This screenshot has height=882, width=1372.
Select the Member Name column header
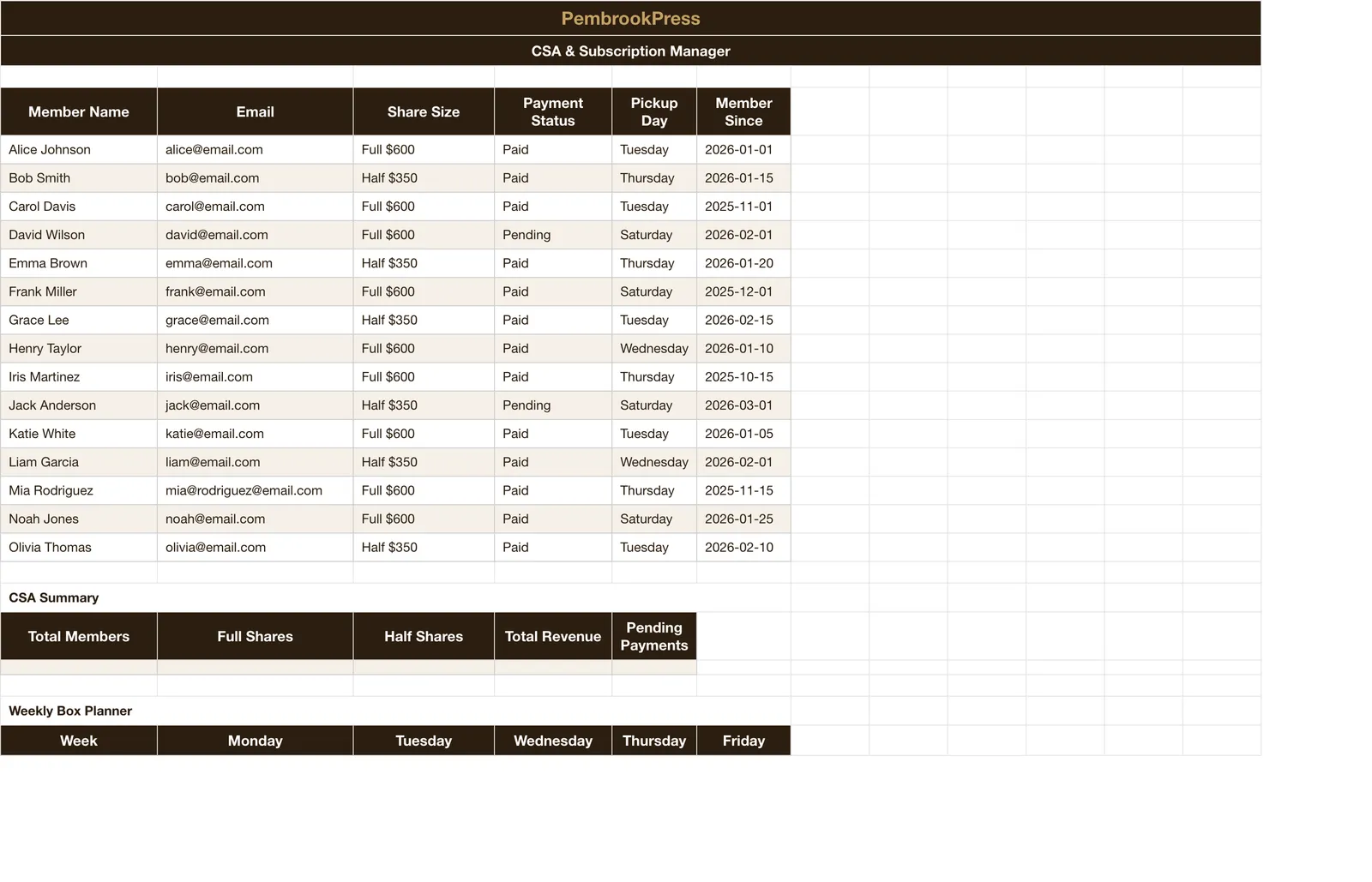click(x=79, y=111)
